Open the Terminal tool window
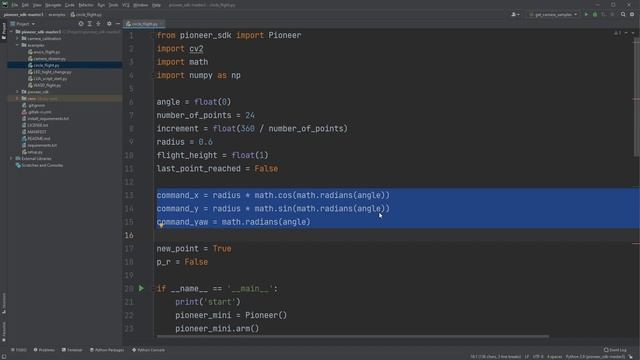 click(x=72, y=350)
